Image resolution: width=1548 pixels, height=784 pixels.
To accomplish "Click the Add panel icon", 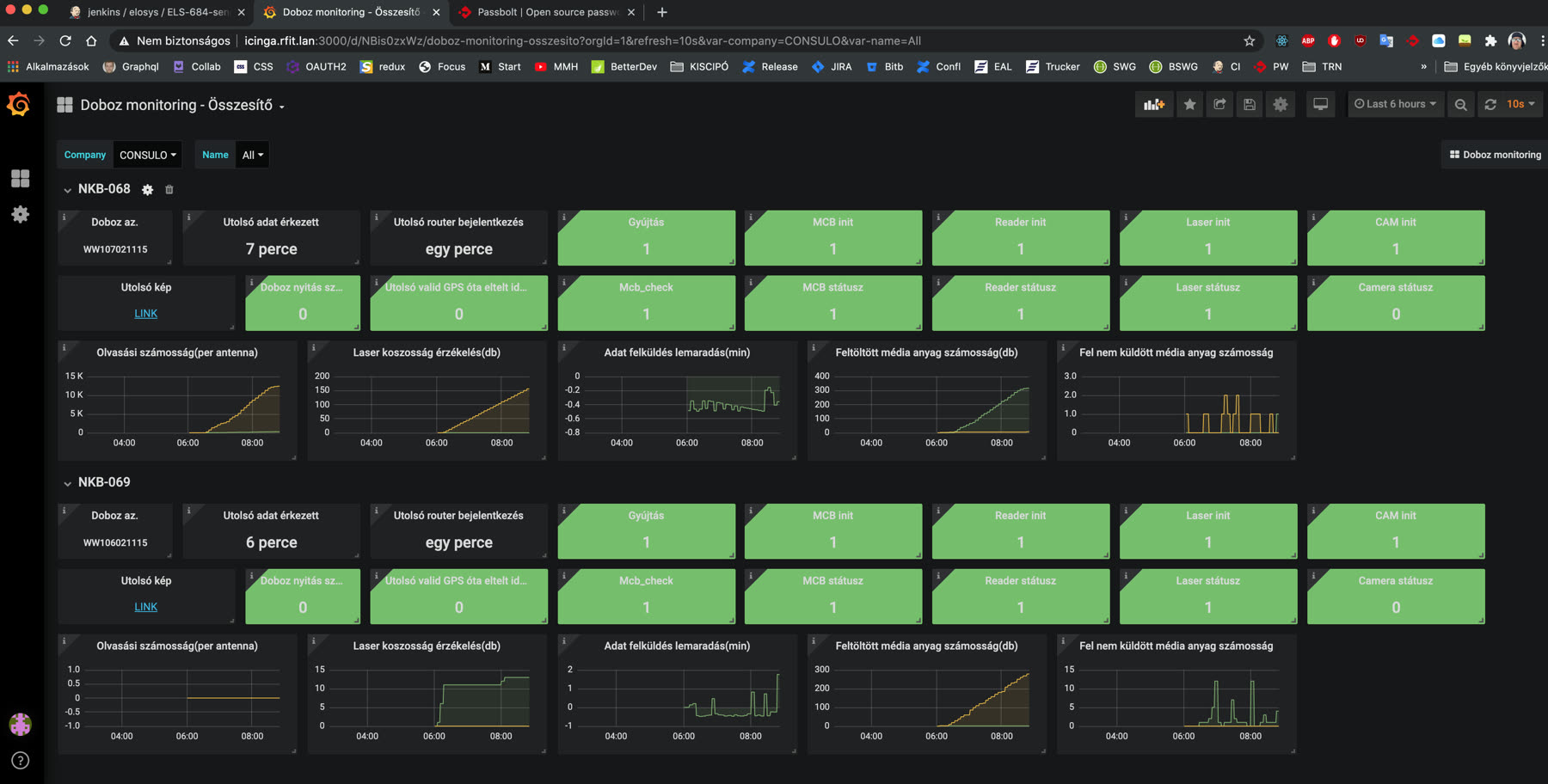I will click(1153, 104).
